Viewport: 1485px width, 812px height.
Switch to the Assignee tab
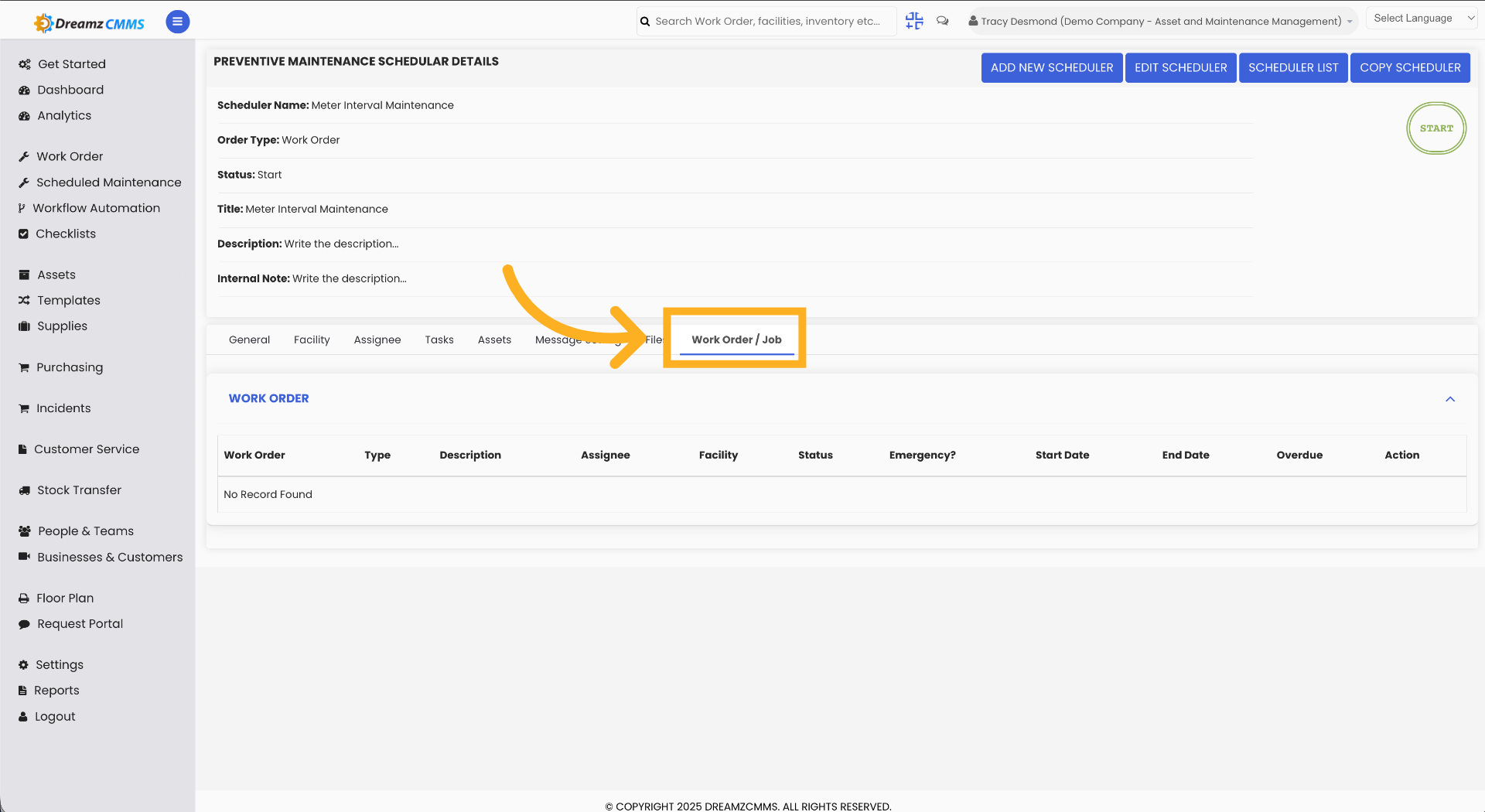377,339
